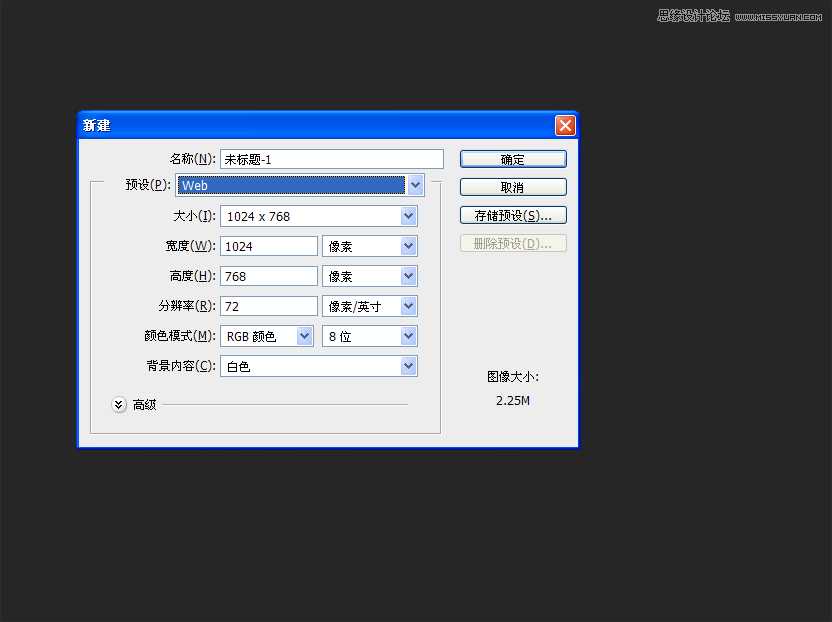Click the 确定 (OK) button
The height and width of the screenshot is (622, 832).
512,158
